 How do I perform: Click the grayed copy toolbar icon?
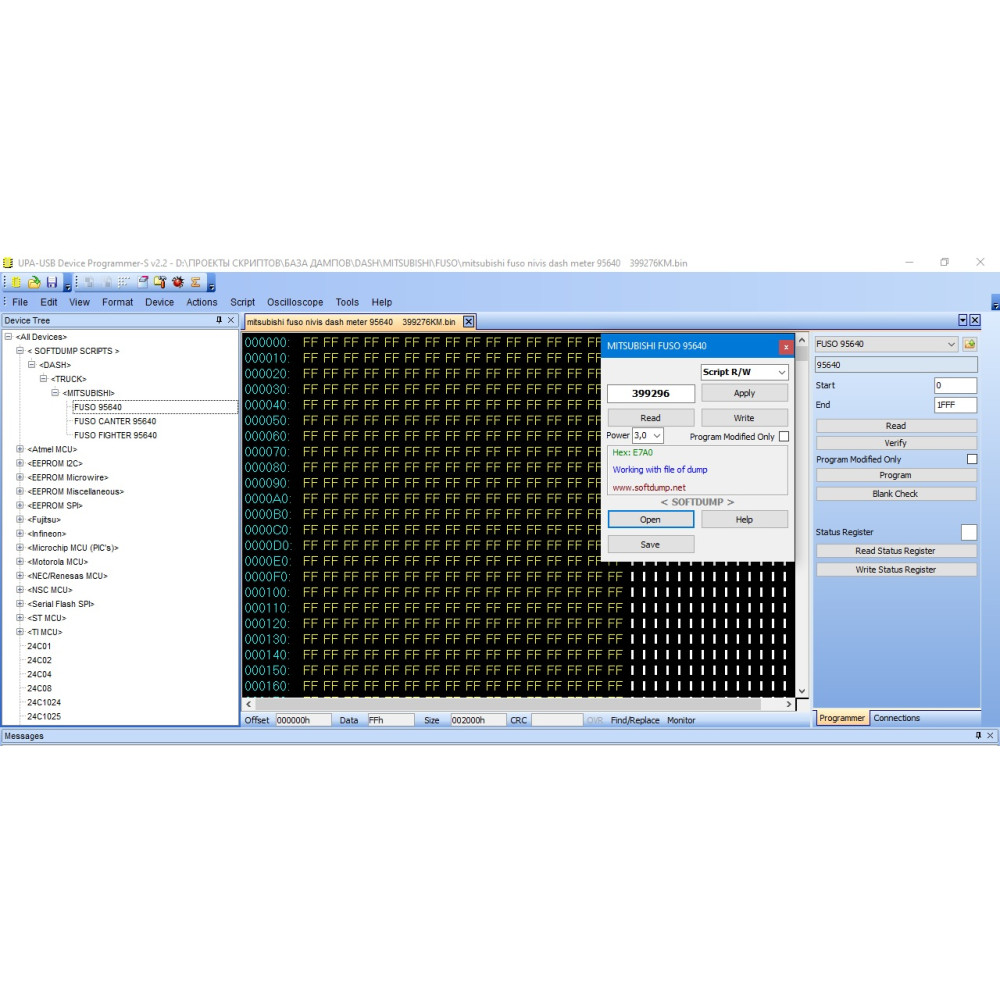[x=89, y=282]
